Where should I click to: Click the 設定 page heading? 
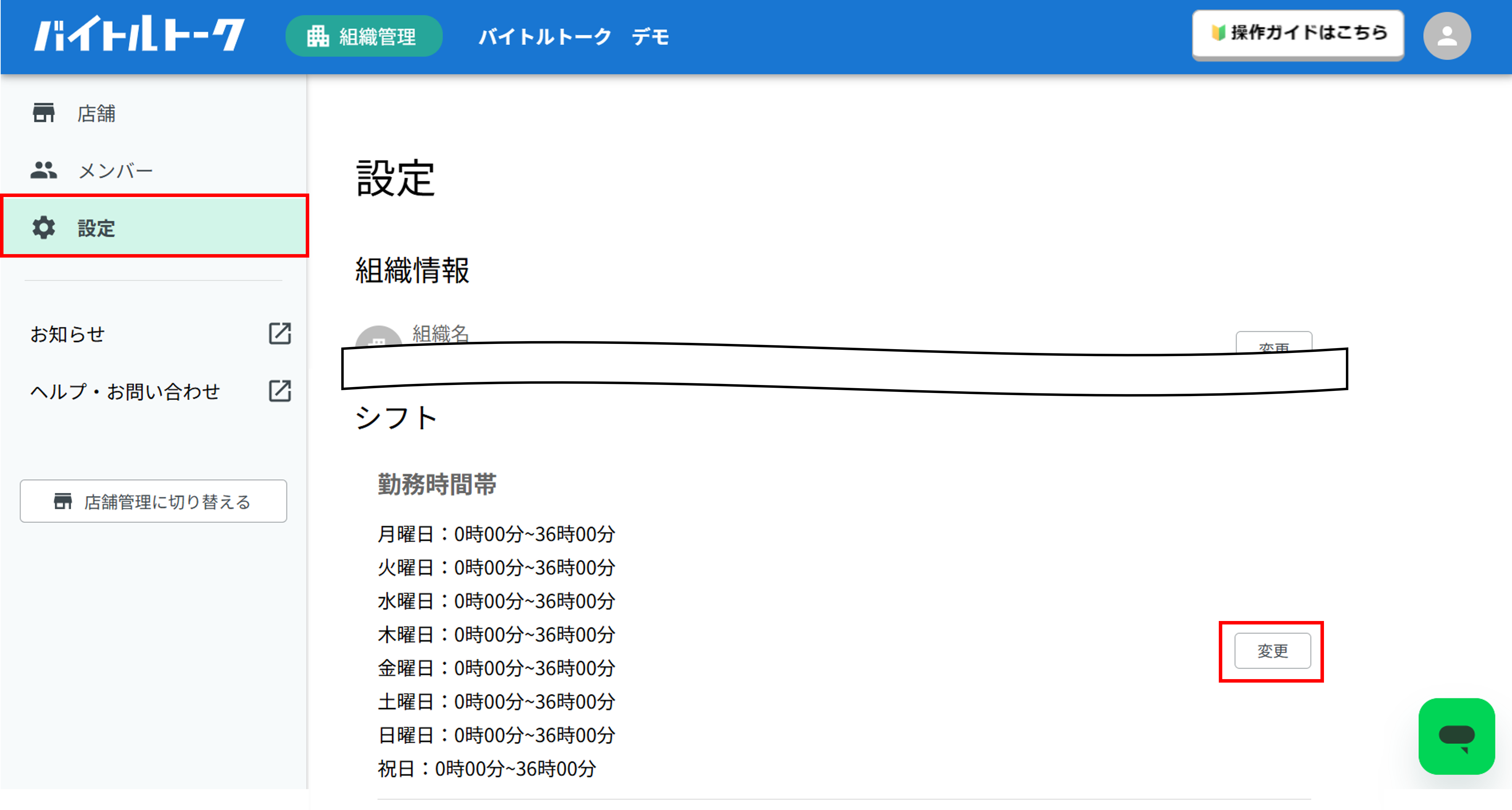(396, 178)
